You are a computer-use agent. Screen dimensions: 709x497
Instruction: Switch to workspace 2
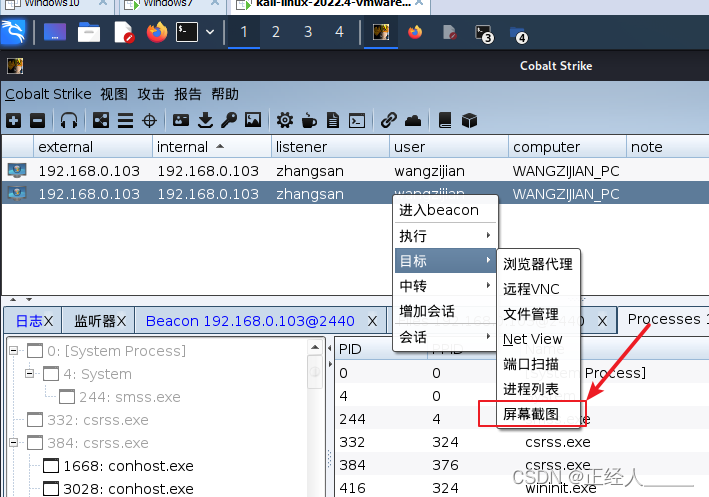click(x=275, y=32)
